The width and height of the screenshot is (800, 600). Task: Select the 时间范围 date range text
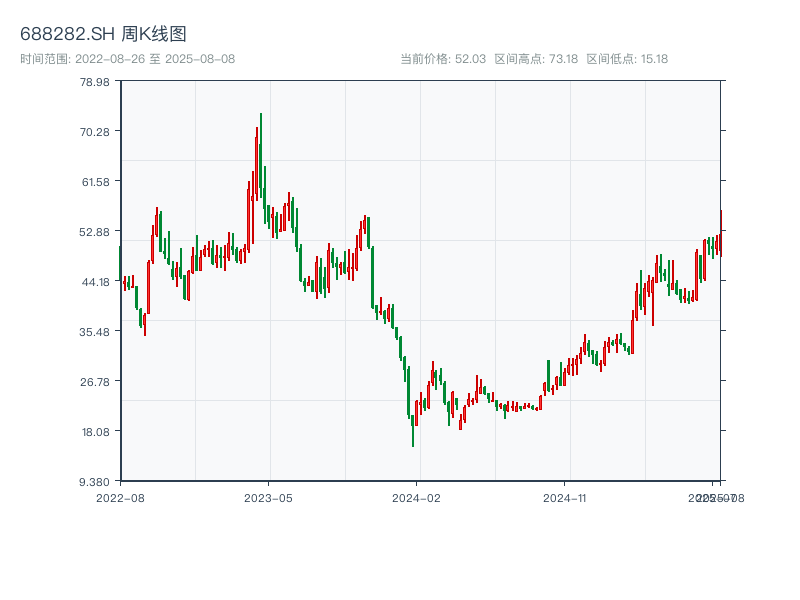[127, 59]
